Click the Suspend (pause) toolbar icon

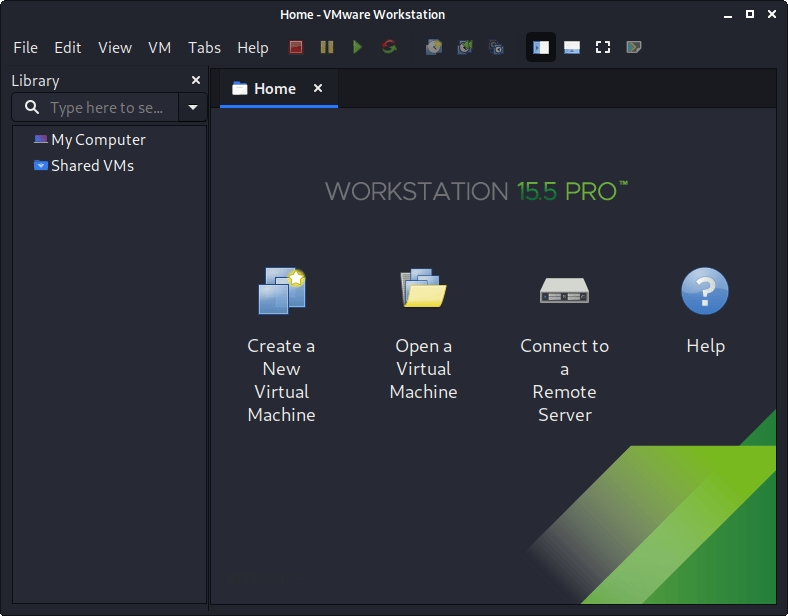pos(327,47)
